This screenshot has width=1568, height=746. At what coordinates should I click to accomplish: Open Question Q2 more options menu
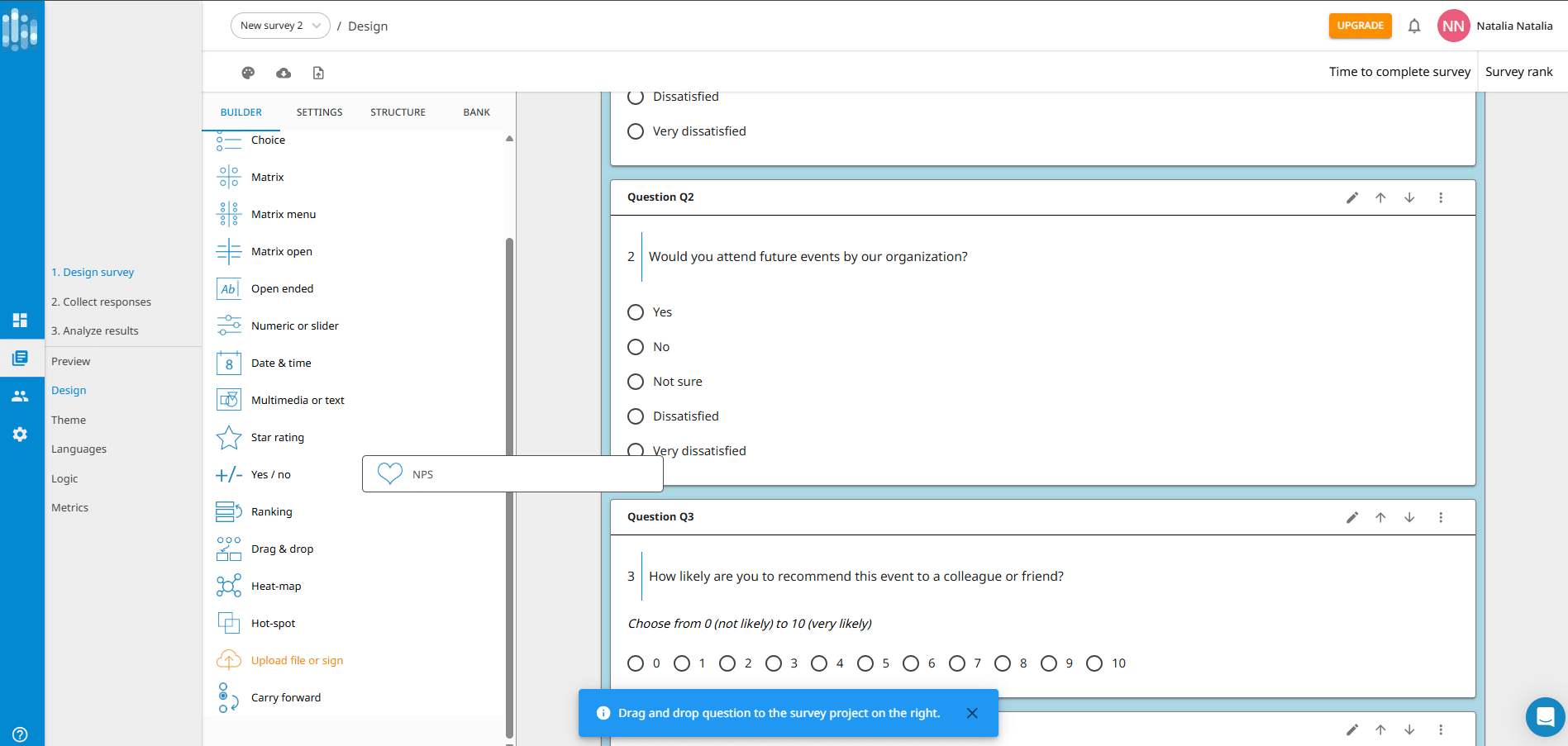click(x=1441, y=197)
